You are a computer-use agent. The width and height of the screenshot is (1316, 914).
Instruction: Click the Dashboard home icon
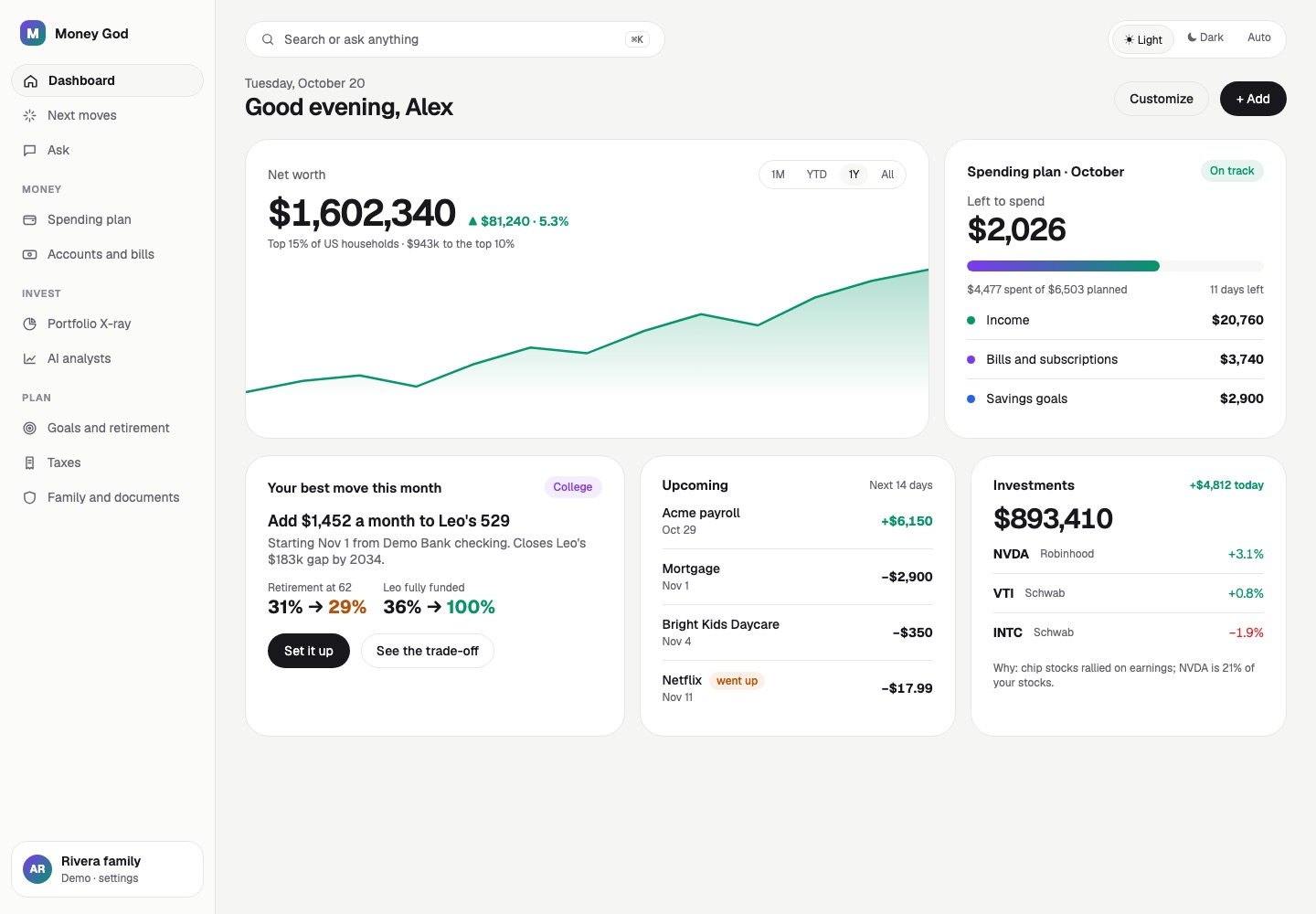pyautogui.click(x=30, y=80)
